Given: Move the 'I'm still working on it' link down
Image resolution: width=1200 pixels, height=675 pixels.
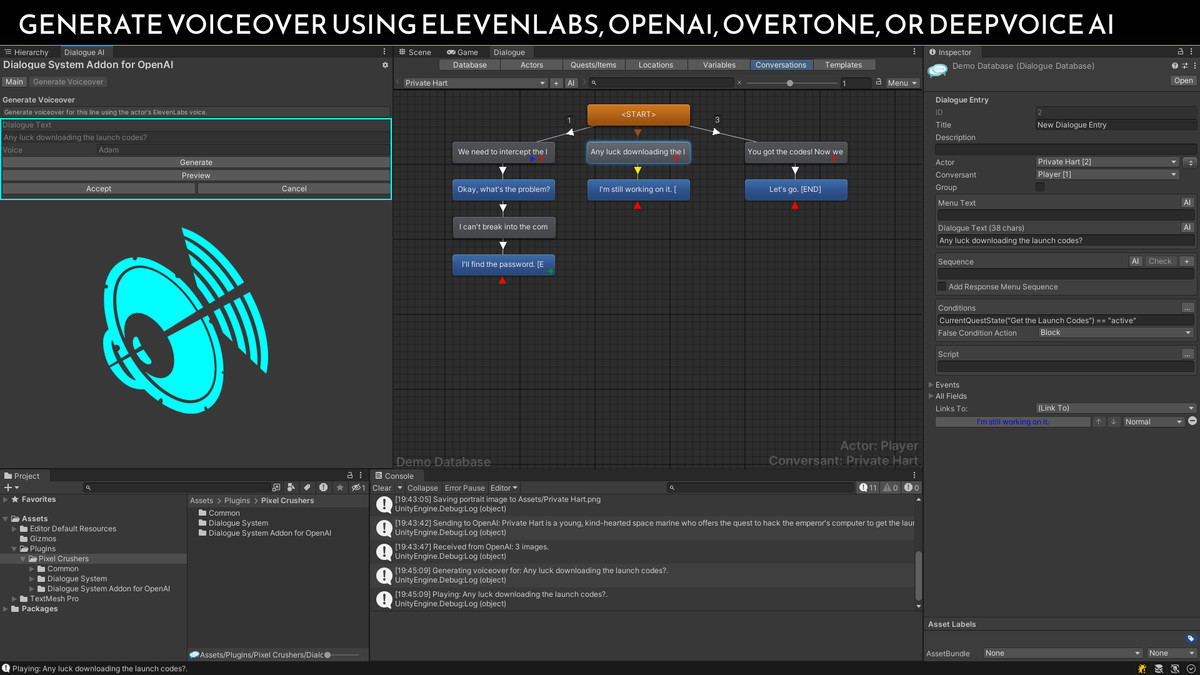Looking at the screenshot, I should [1114, 422].
